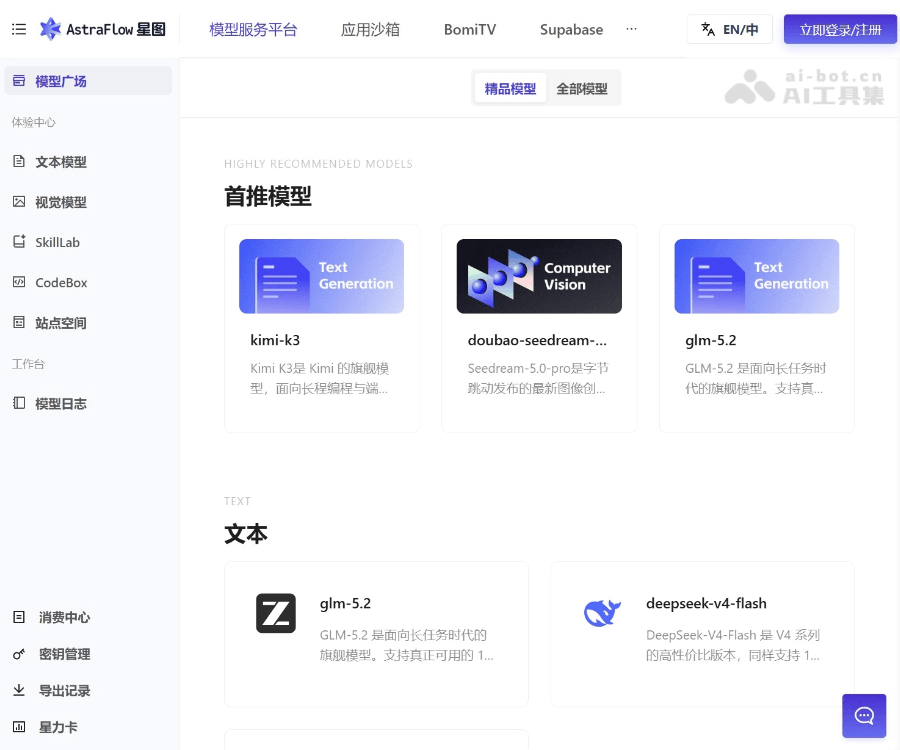Open the deepseek-v4-flash model name
This screenshot has height=750, width=900.
(706, 604)
